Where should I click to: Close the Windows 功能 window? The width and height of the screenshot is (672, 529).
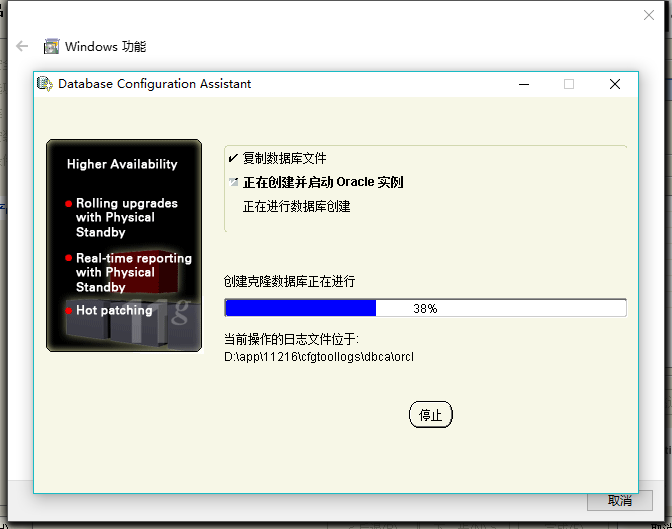(x=648, y=15)
